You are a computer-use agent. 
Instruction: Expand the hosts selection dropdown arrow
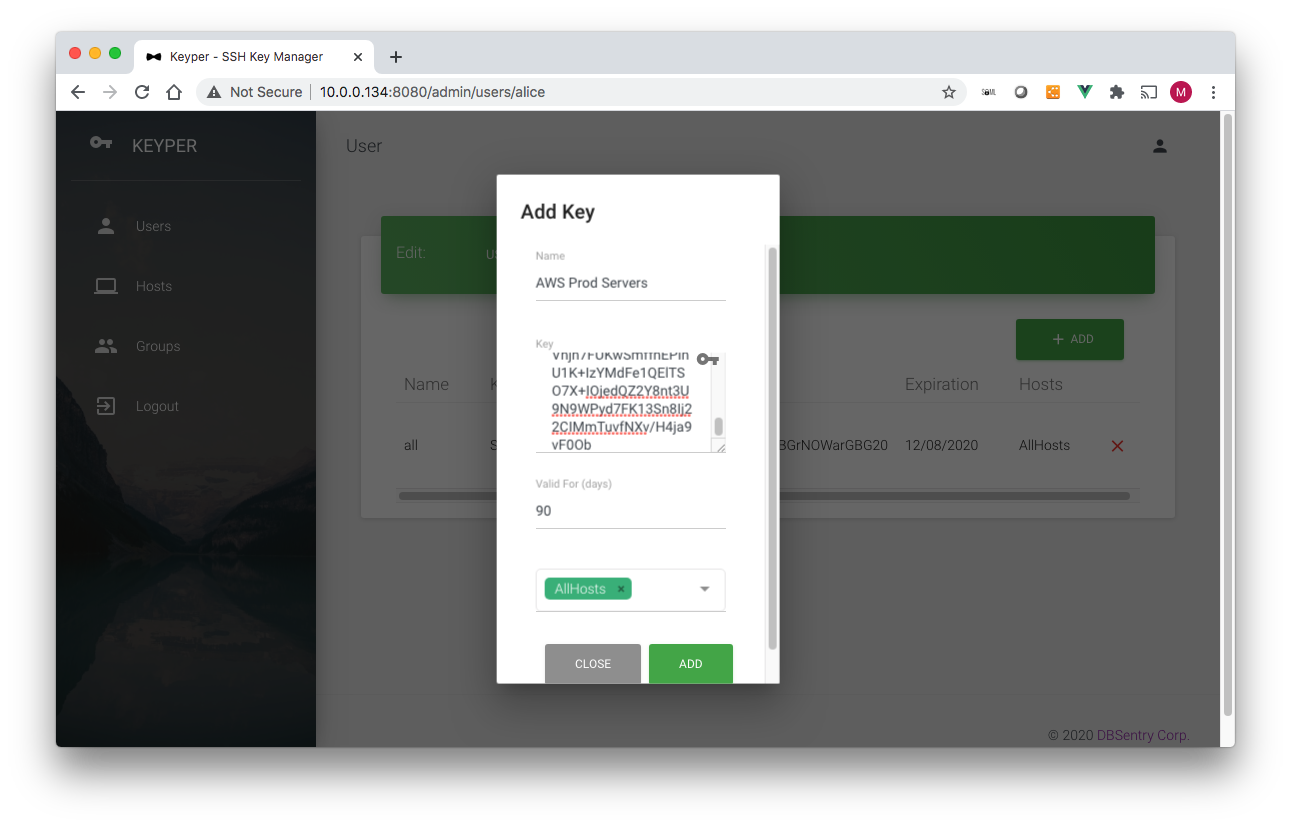click(705, 589)
